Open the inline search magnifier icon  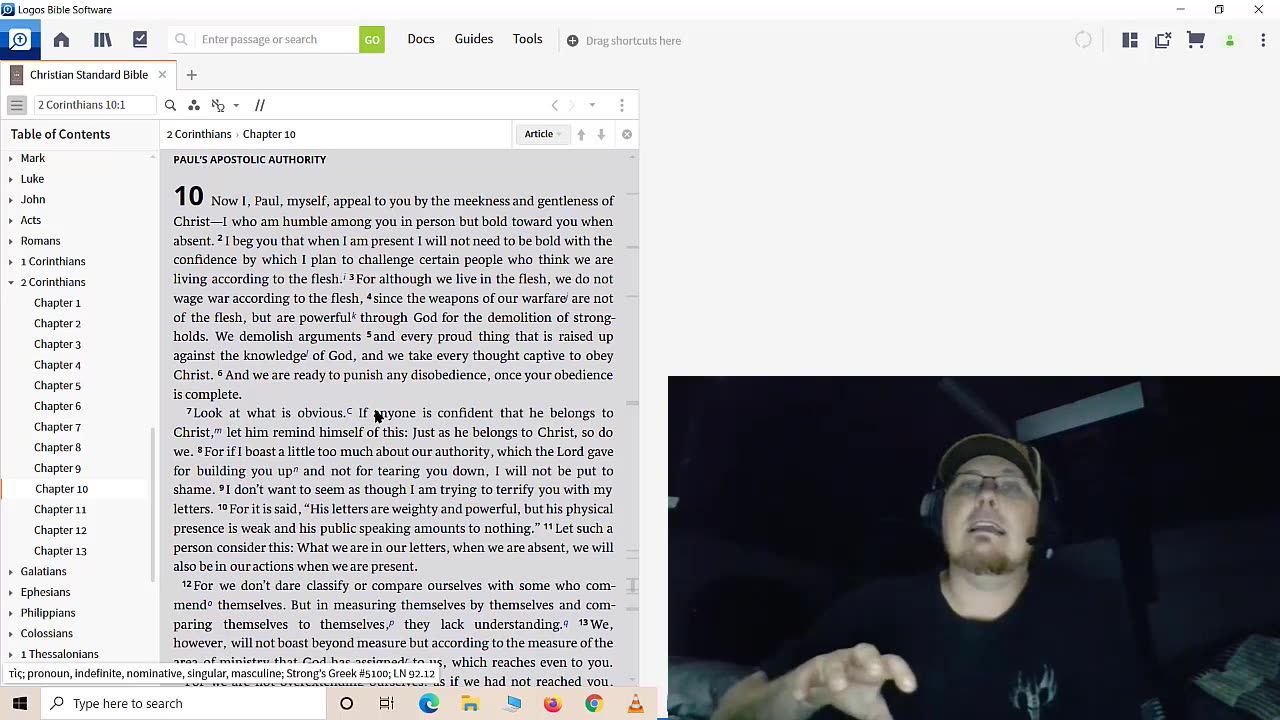pyautogui.click(x=170, y=105)
